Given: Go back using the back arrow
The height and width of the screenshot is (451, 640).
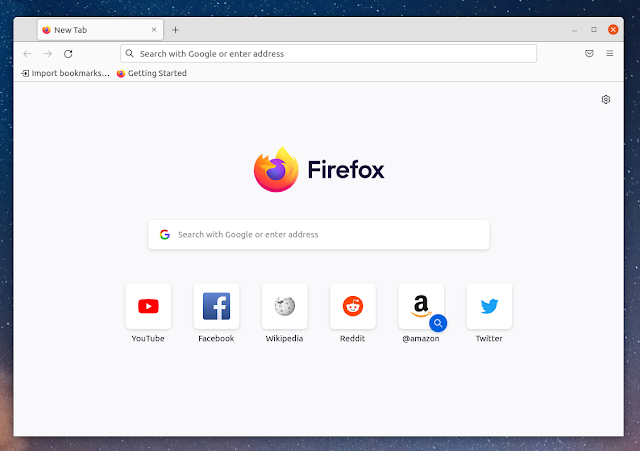Looking at the screenshot, I should point(27,54).
